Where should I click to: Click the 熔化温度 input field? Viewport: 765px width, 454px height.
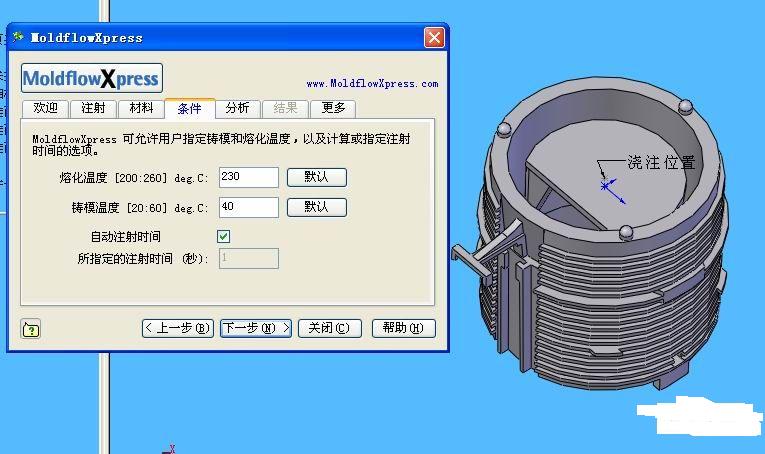pyautogui.click(x=249, y=178)
